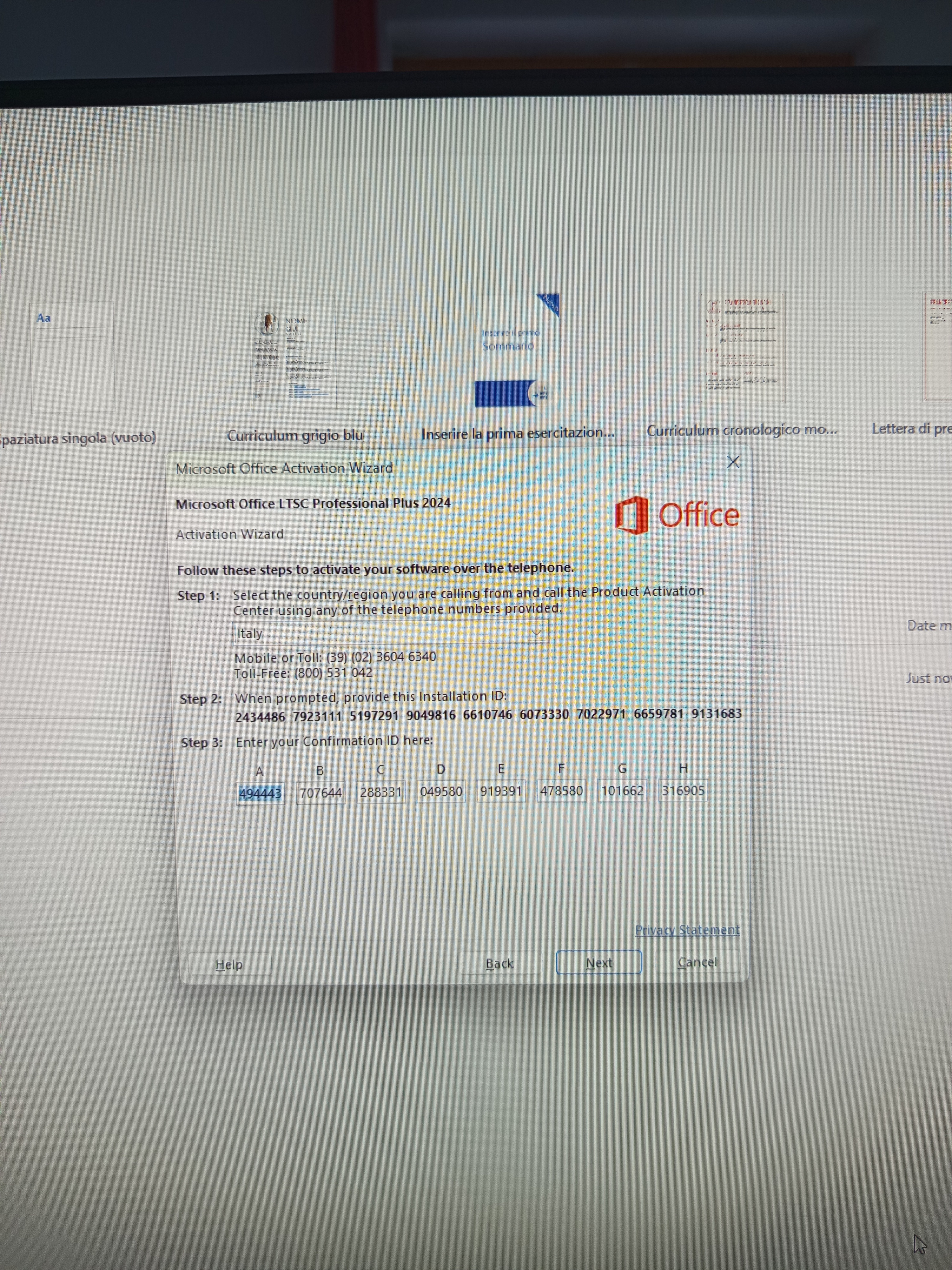Select Confirmation ID field B
Screen dimensions: 952x1270
click(x=320, y=793)
